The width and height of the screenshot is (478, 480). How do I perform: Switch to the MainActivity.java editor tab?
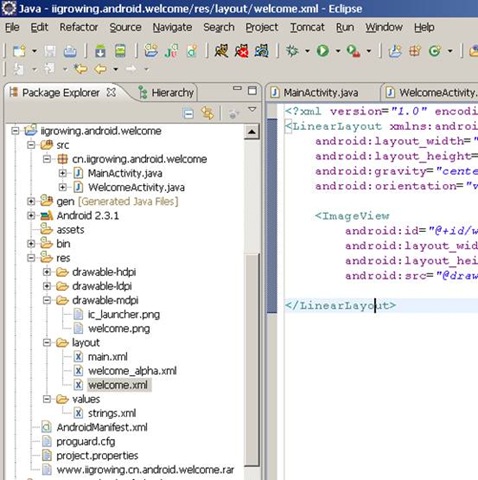point(321,93)
